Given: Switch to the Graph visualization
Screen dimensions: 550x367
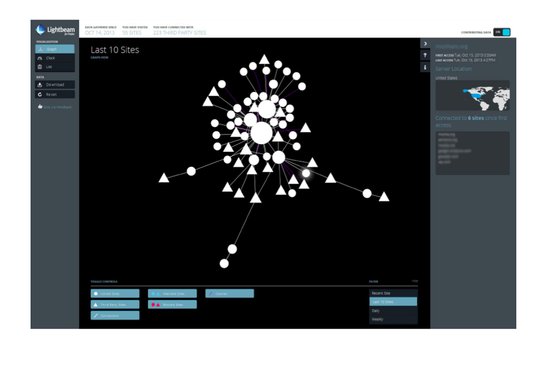Looking at the screenshot, I should (55, 49).
